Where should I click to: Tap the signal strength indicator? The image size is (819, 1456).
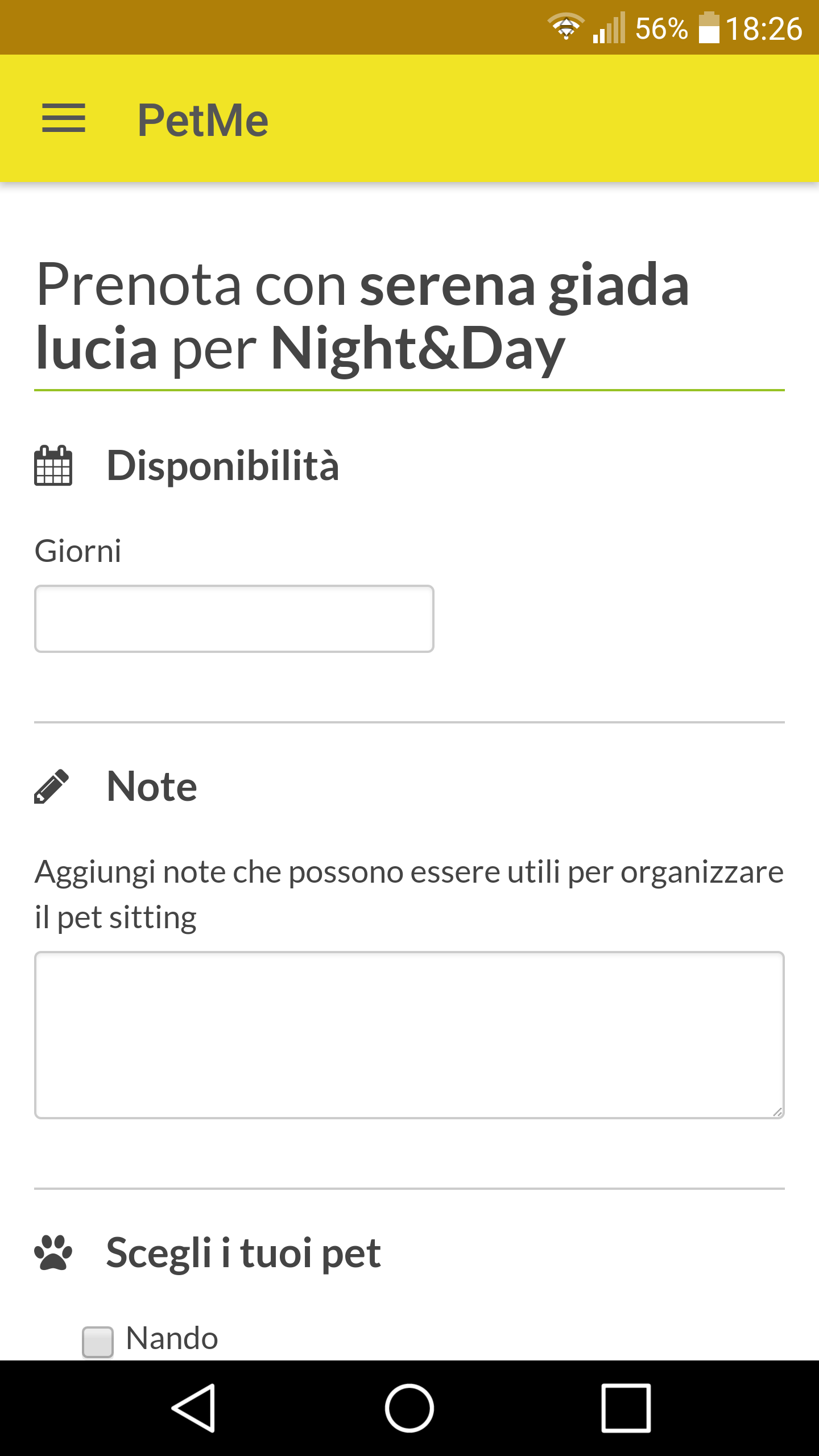pyautogui.click(x=609, y=27)
